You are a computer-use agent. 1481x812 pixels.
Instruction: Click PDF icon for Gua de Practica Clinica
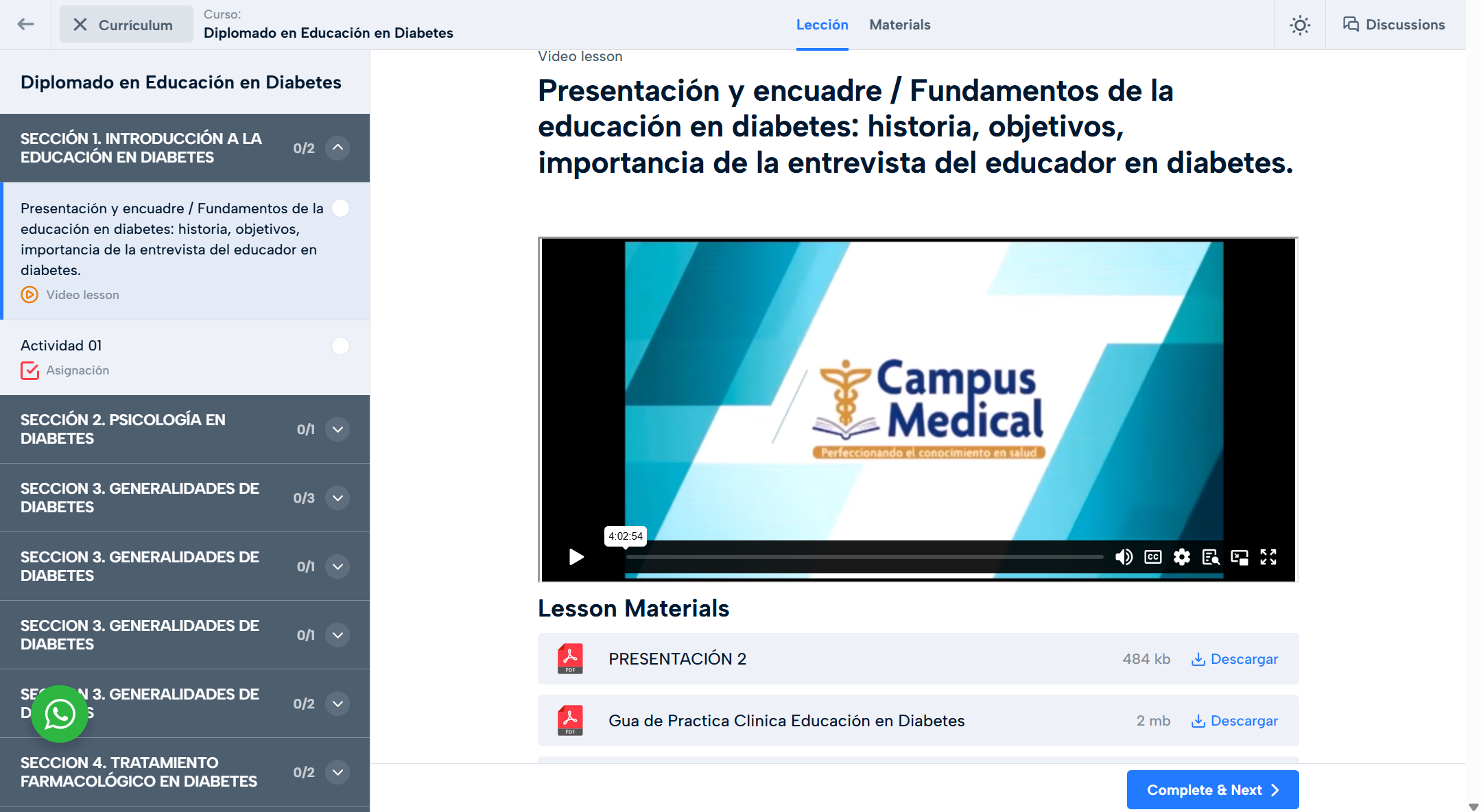(x=570, y=720)
